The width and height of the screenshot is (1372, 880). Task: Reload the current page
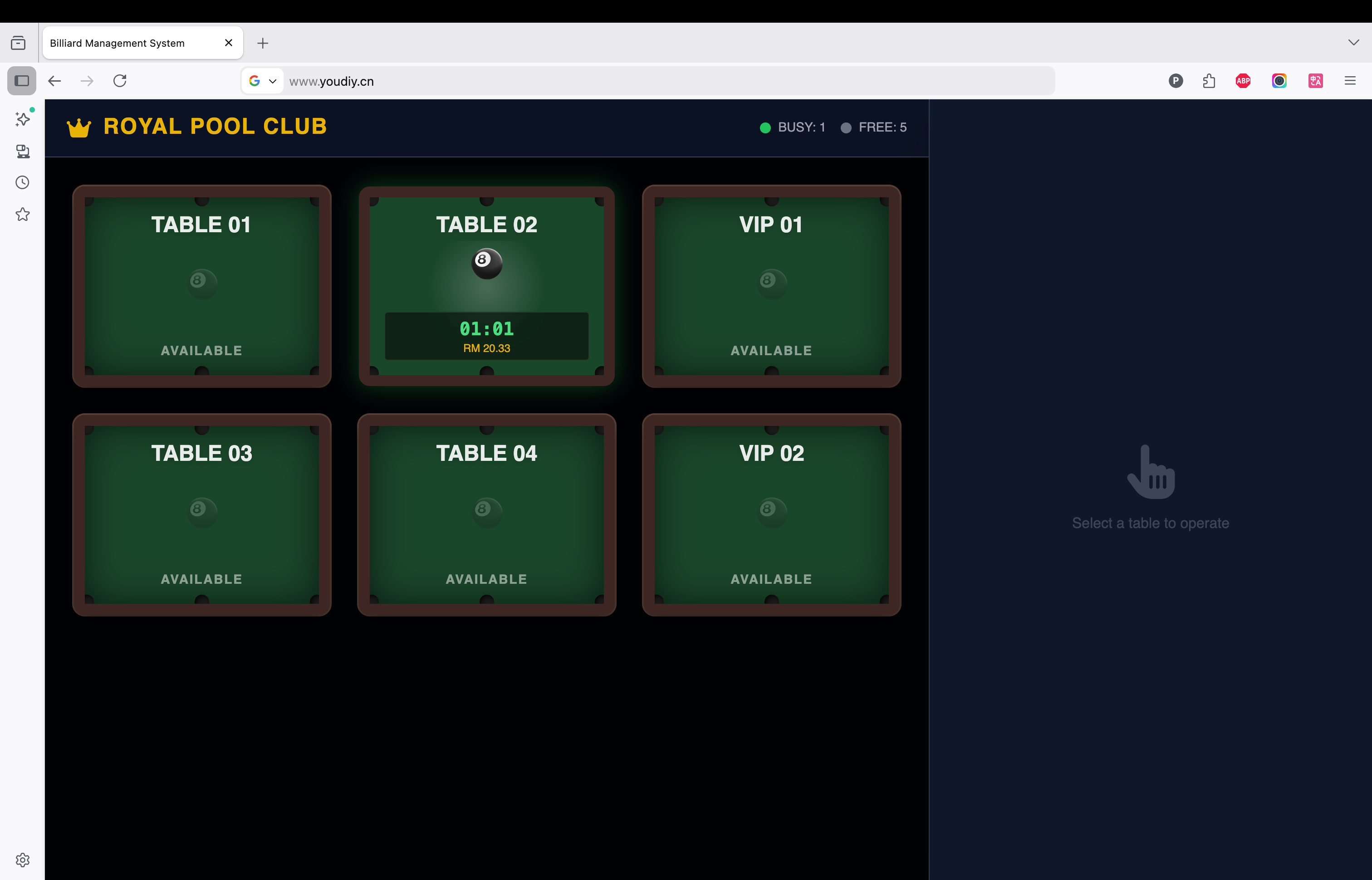click(119, 81)
